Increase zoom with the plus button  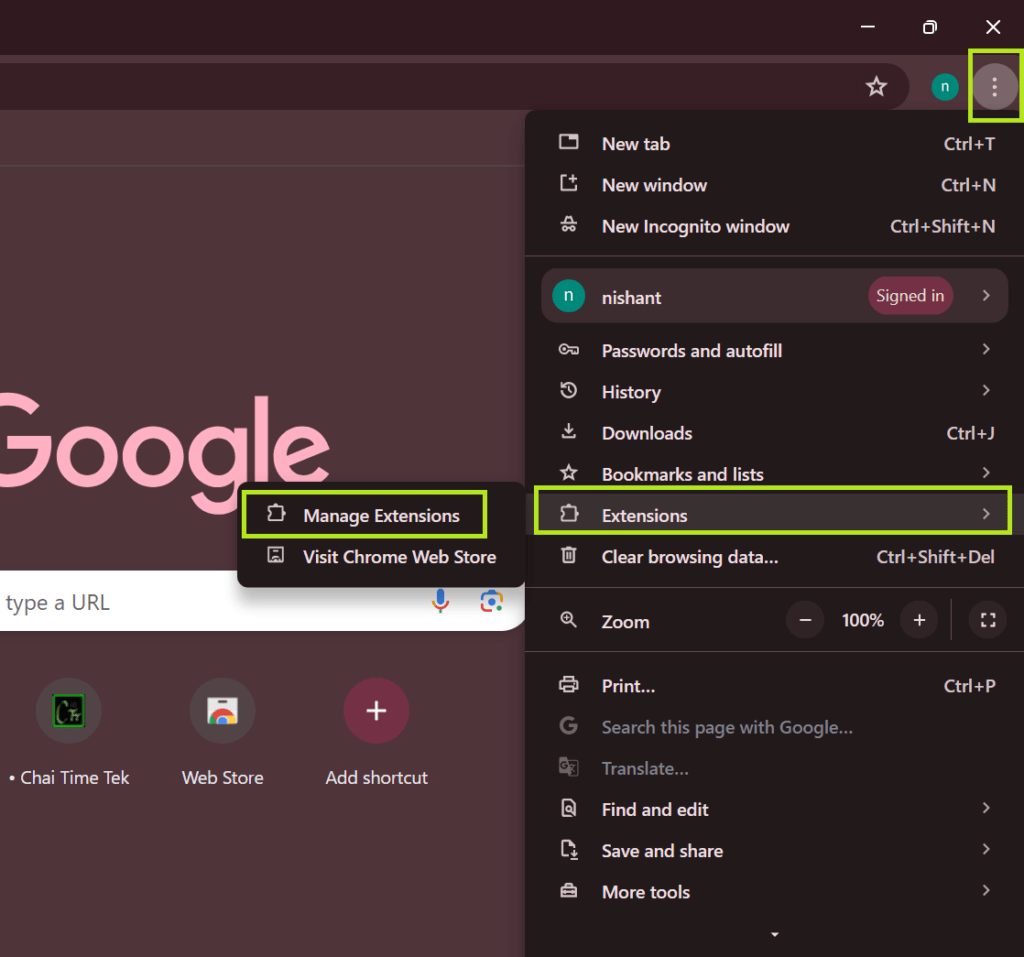point(919,620)
